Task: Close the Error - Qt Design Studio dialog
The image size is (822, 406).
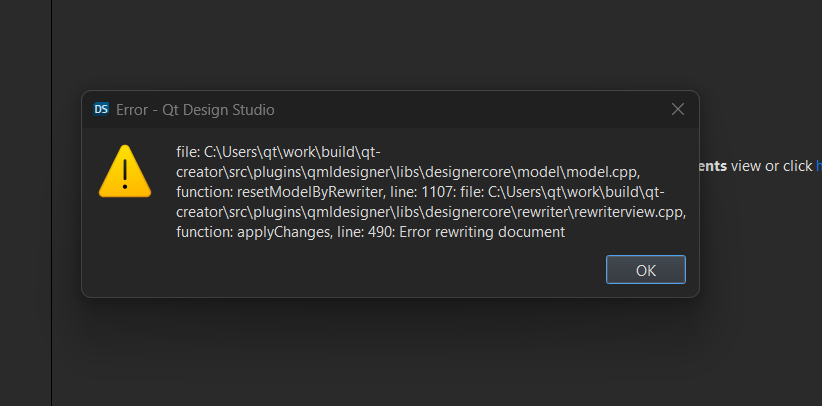Action: (x=678, y=109)
